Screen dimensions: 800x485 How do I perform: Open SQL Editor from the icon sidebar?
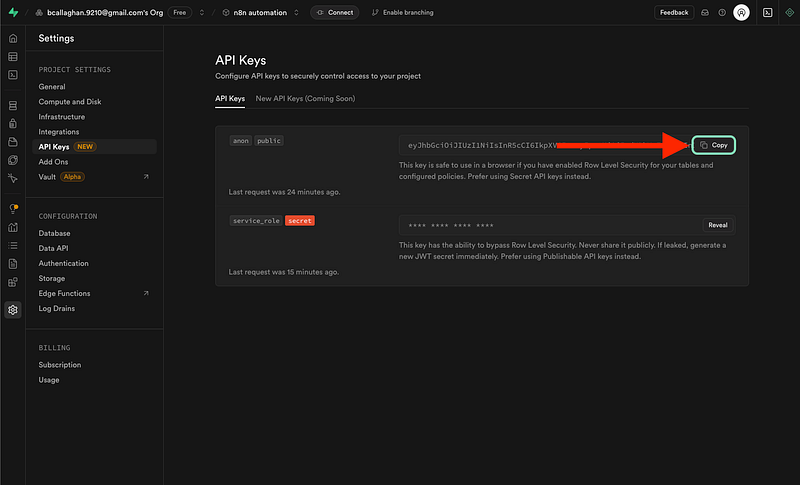coord(12,74)
